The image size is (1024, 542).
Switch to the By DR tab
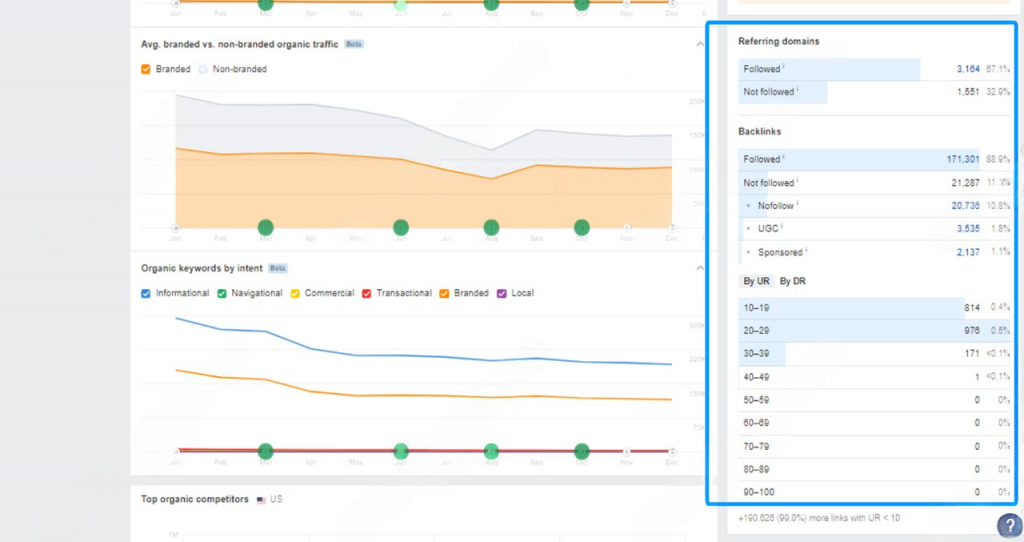pos(793,281)
